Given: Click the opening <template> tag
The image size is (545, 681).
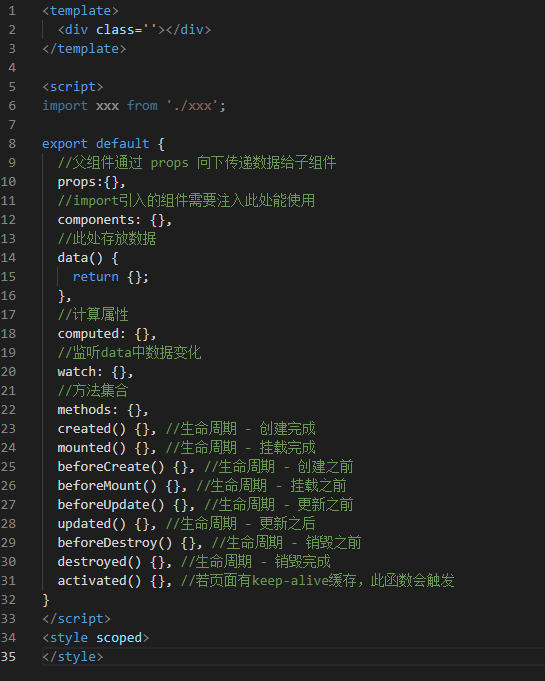Looking at the screenshot, I should (80, 10).
